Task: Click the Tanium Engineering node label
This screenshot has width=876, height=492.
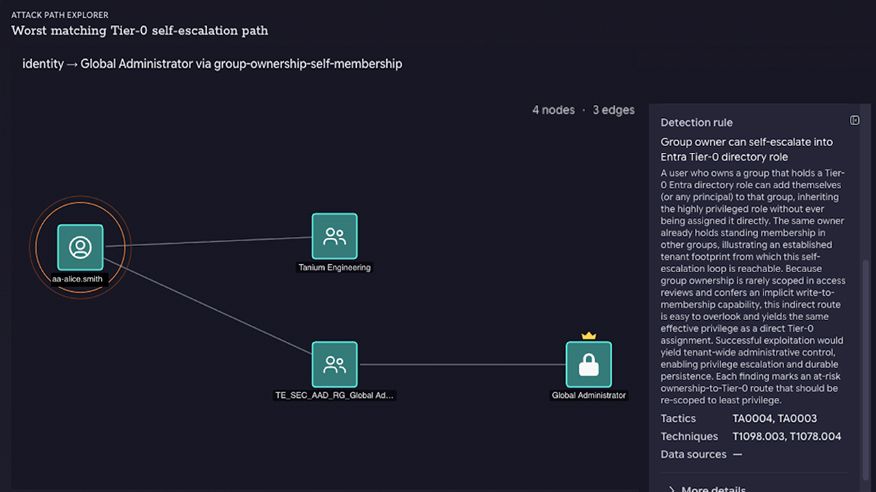Action: 335,268
